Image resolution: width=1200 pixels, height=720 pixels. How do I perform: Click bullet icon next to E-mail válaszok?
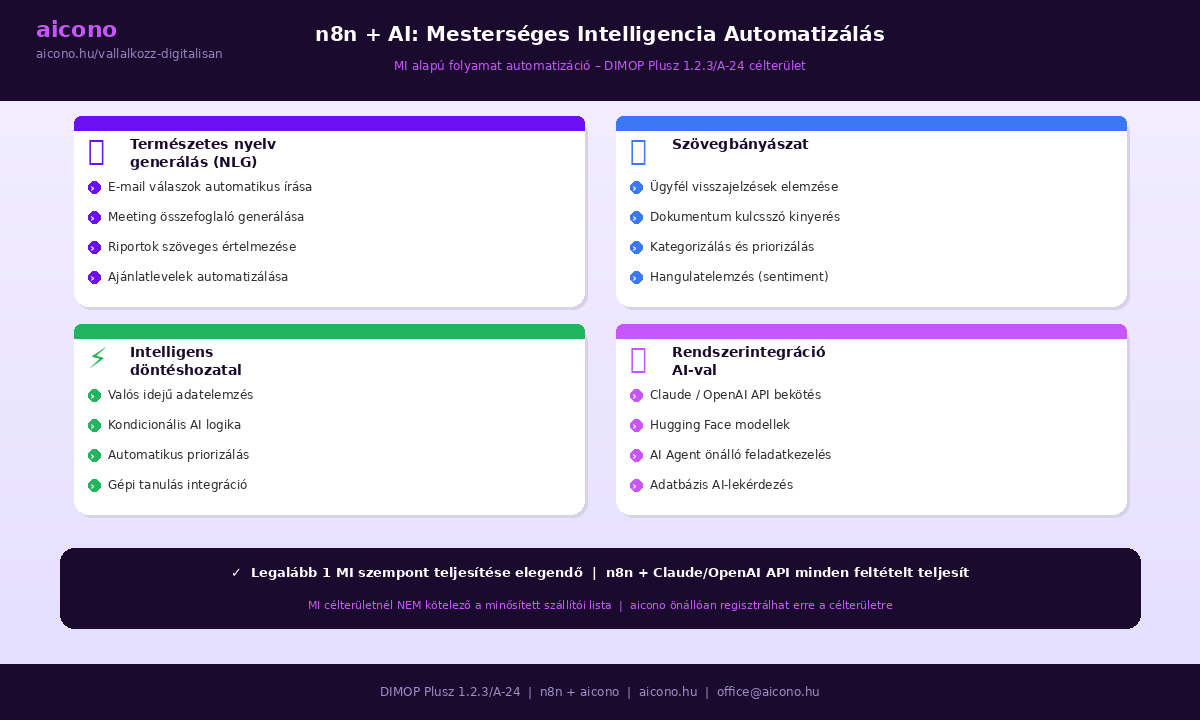pyautogui.click(x=94, y=187)
